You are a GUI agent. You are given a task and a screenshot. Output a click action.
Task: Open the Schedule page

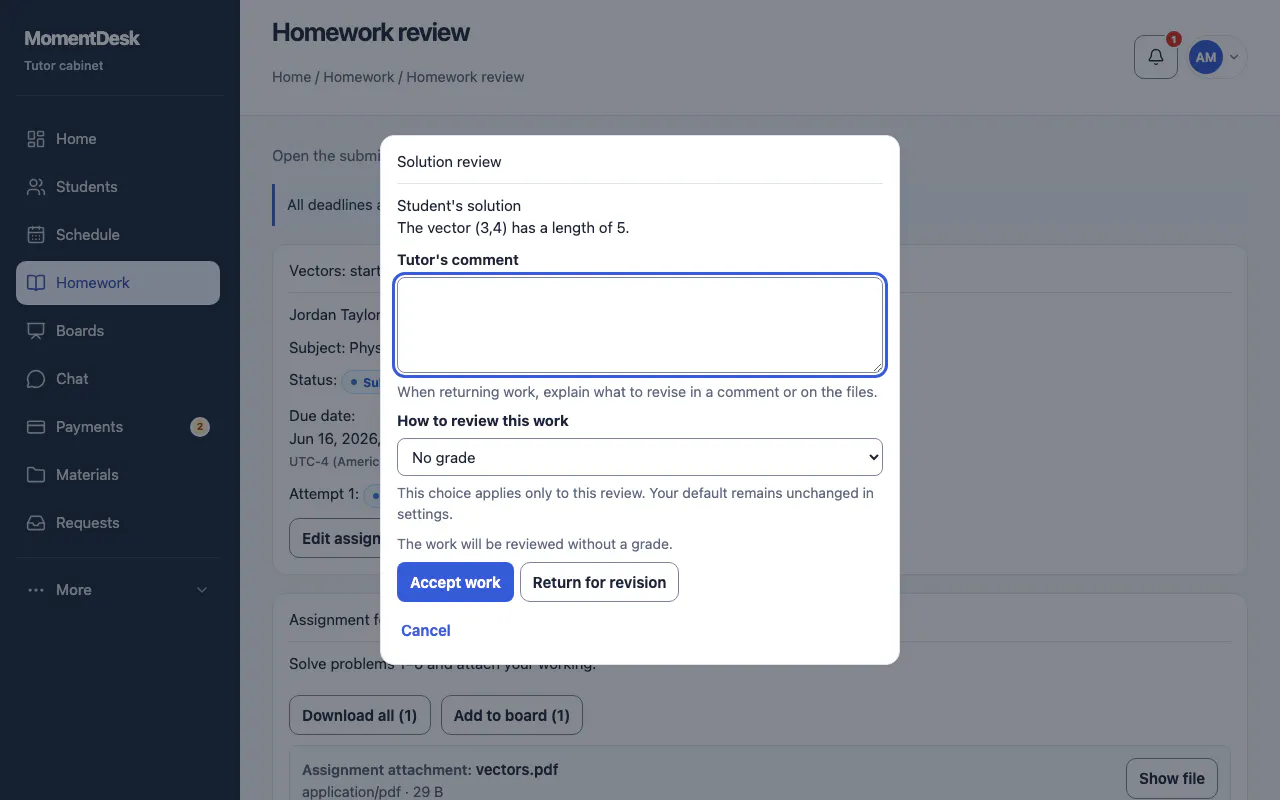tap(118, 235)
